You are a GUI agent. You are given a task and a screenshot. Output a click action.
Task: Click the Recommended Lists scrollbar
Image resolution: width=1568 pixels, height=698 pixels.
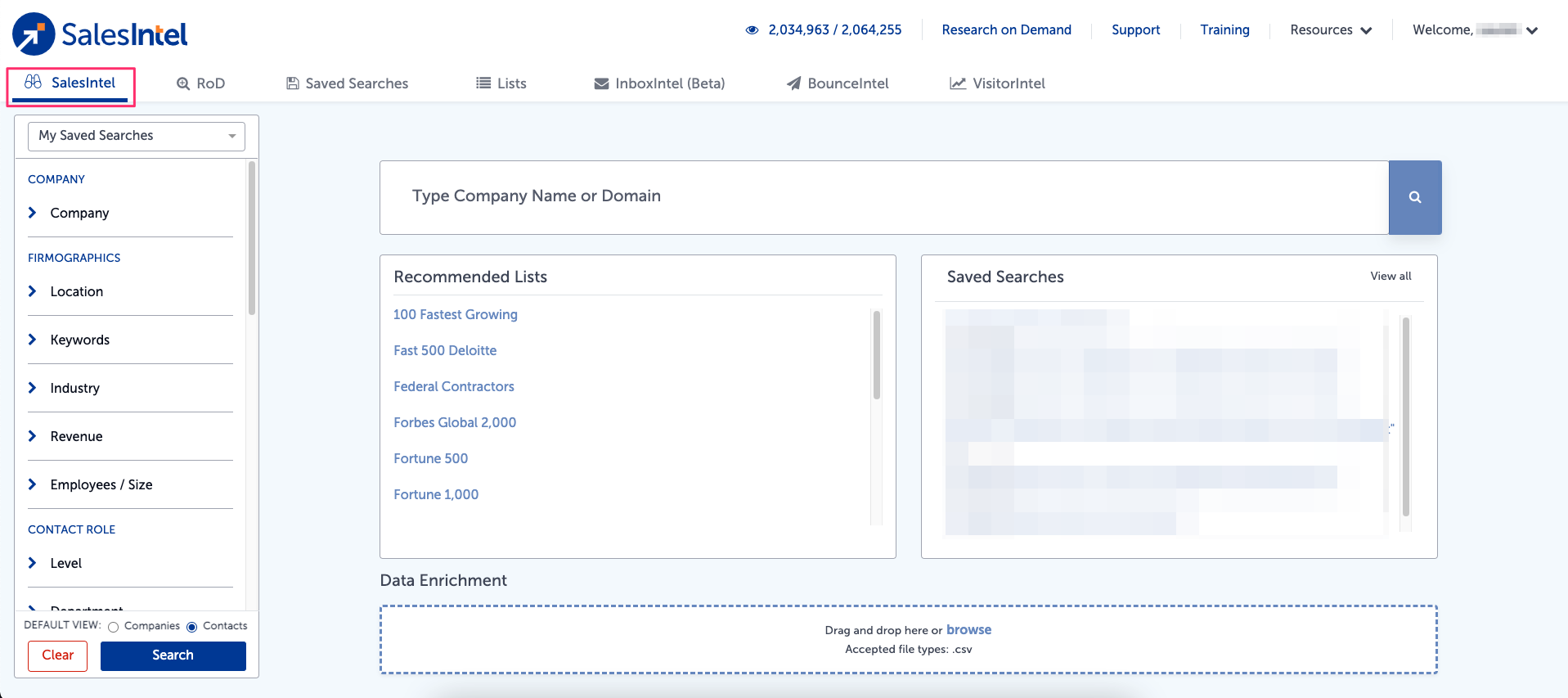pyautogui.click(x=877, y=355)
